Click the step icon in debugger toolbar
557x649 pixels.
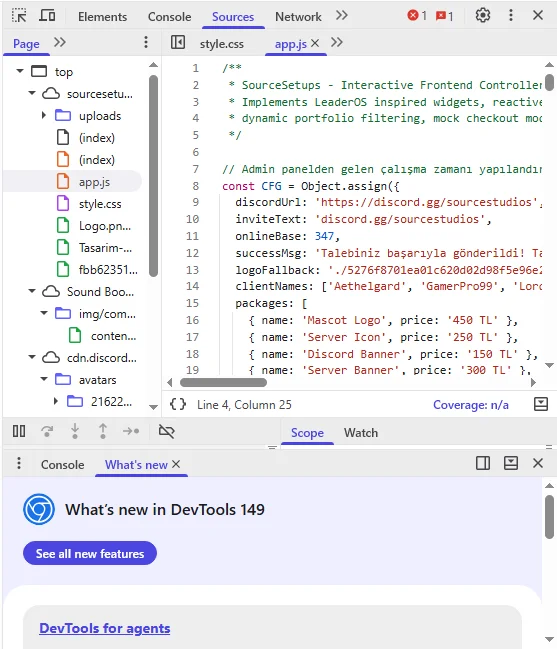click(131, 431)
